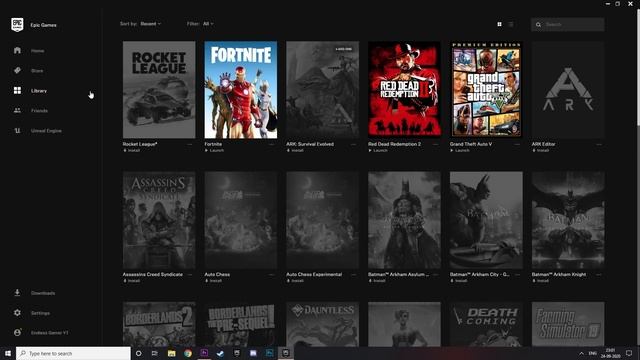Select the Farming Simulator 19 cover

point(568,324)
